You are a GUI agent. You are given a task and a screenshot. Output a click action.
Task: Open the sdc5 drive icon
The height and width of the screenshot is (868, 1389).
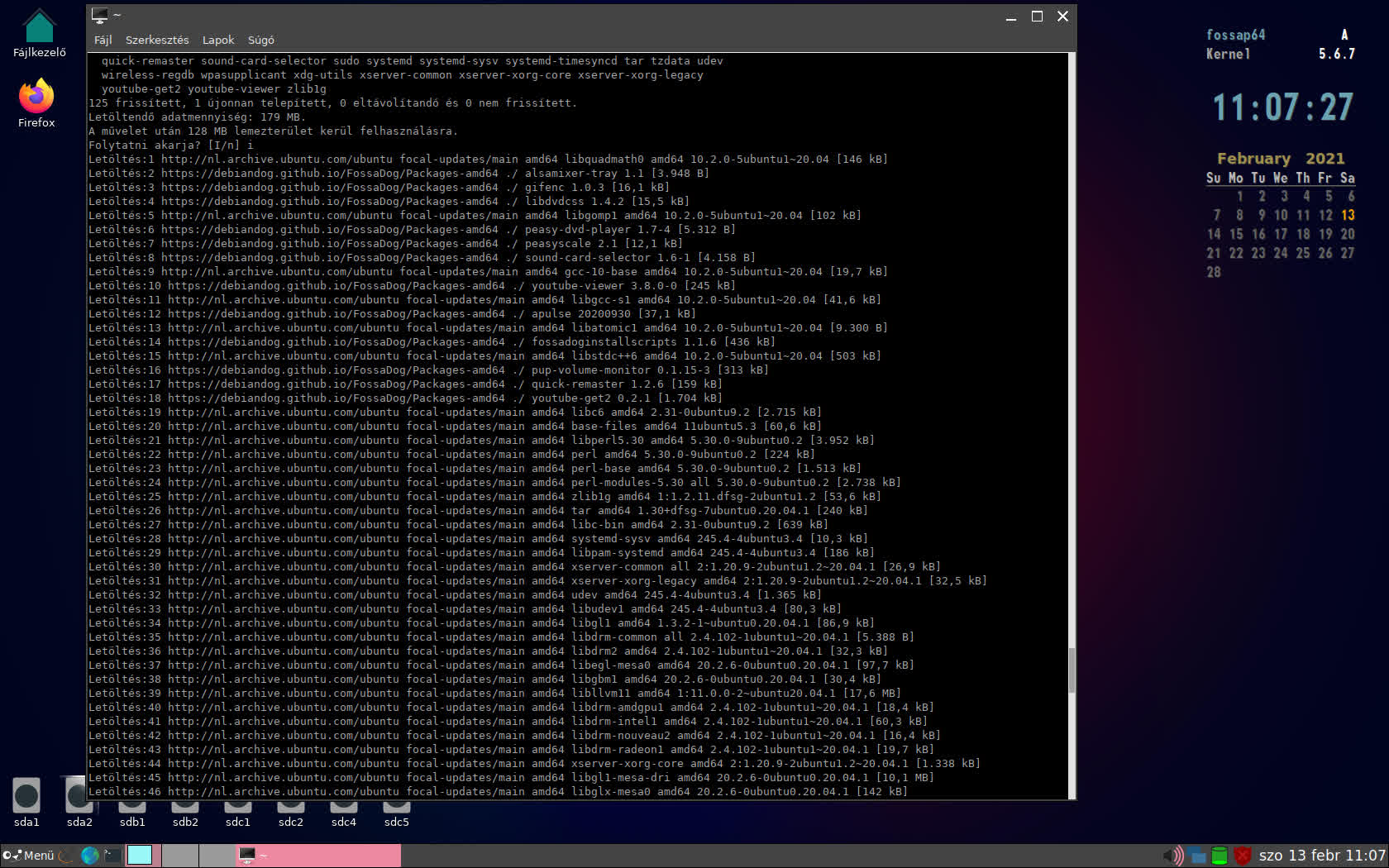(x=397, y=814)
